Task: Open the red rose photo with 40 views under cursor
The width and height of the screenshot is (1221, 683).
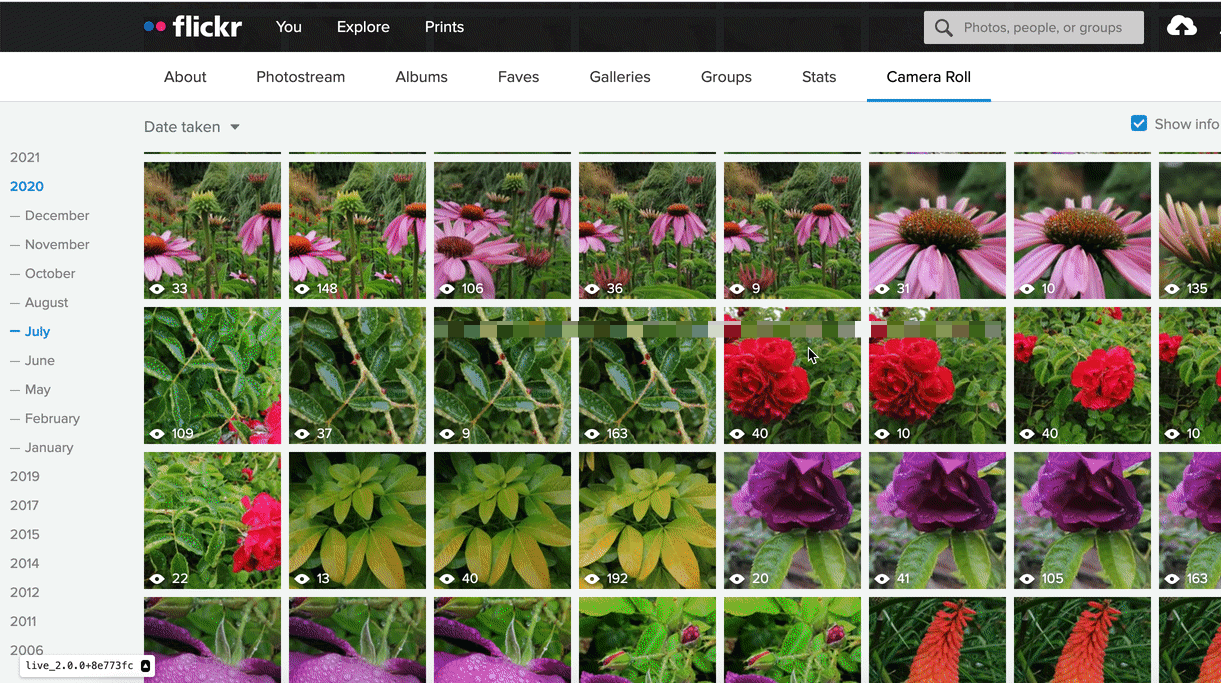Action: (792, 375)
